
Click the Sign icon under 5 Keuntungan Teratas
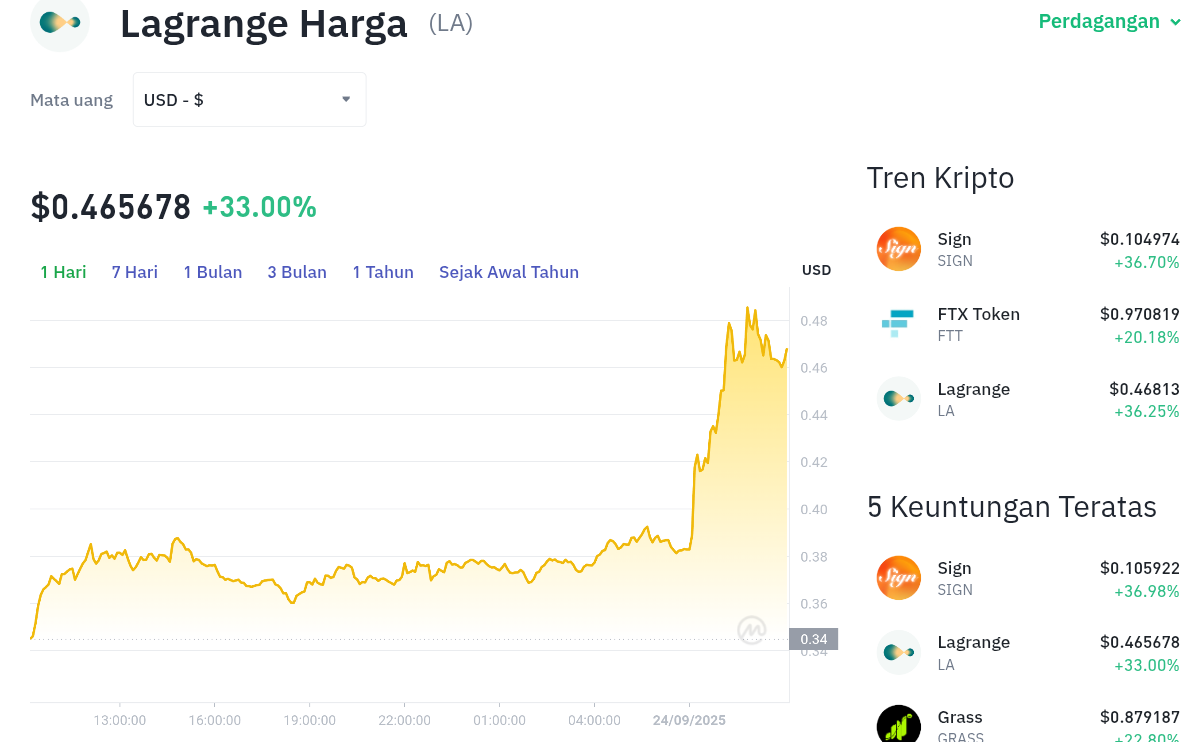899,578
